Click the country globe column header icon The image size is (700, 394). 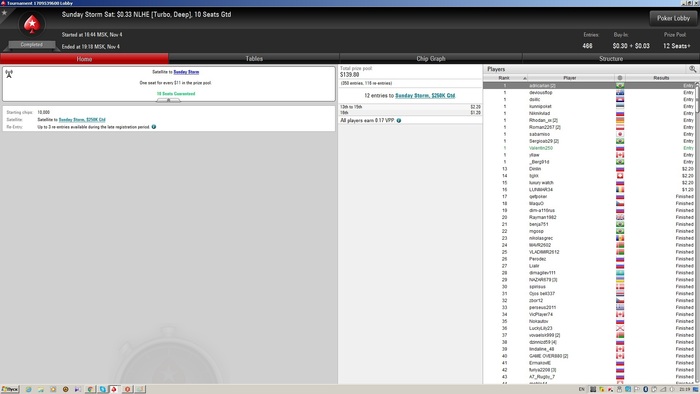tap(620, 78)
